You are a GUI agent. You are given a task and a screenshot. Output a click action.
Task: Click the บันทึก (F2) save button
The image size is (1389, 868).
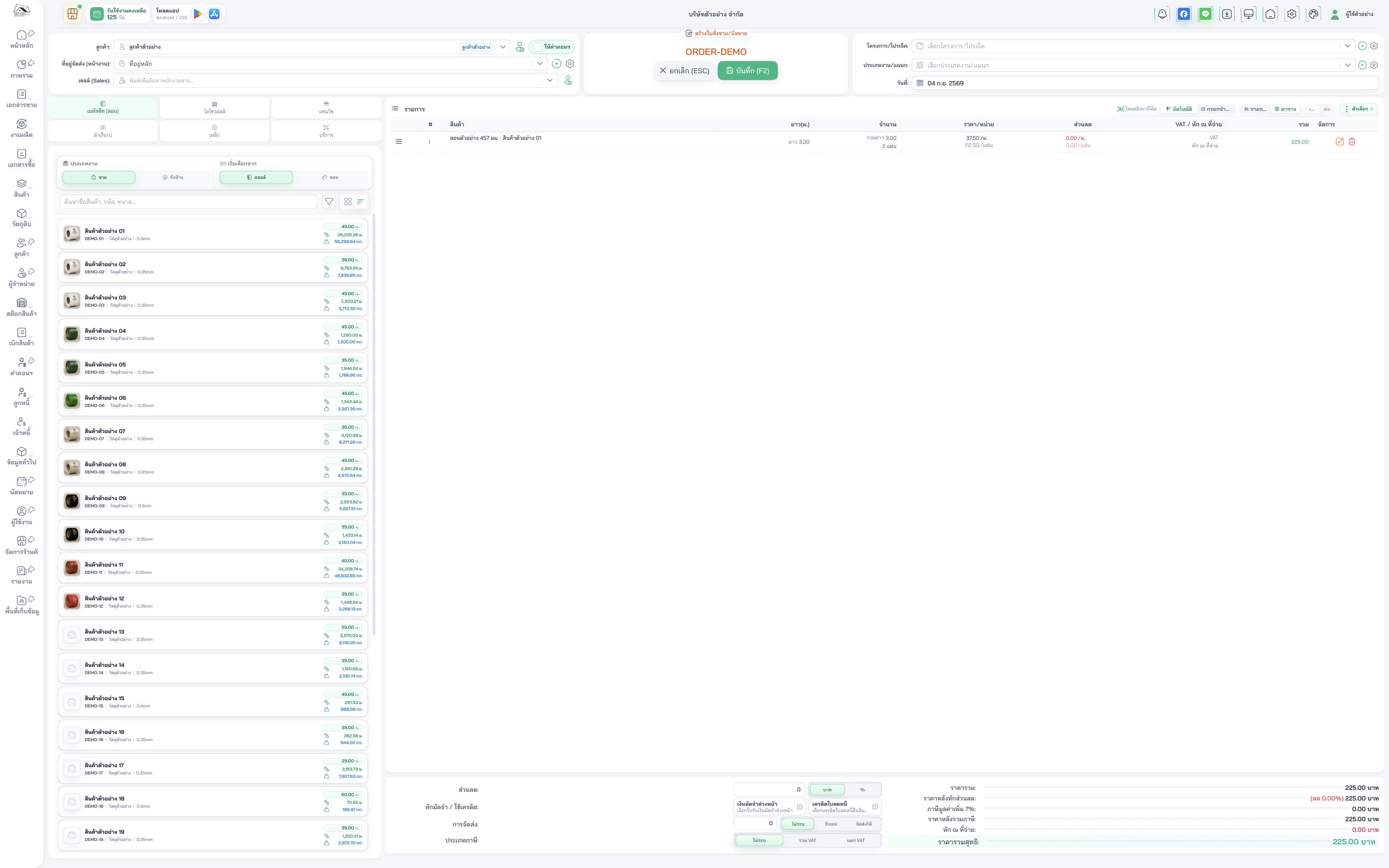(x=747, y=70)
